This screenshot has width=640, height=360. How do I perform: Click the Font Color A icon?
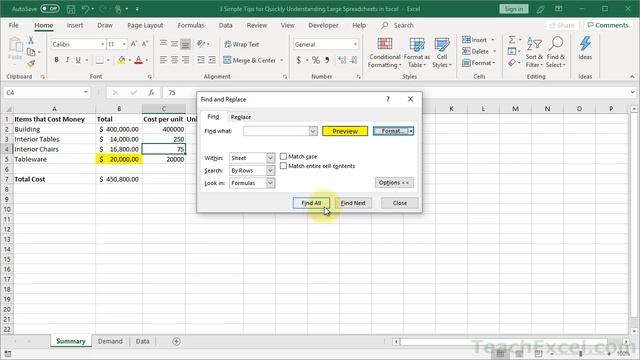[138, 60]
